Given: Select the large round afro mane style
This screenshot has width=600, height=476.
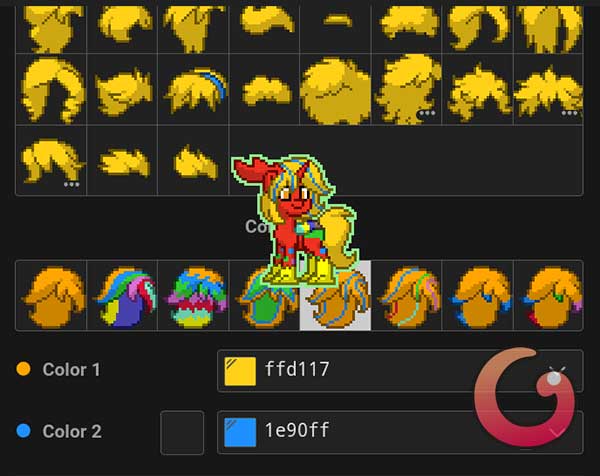Looking at the screenshot, I should pos(335,90).
